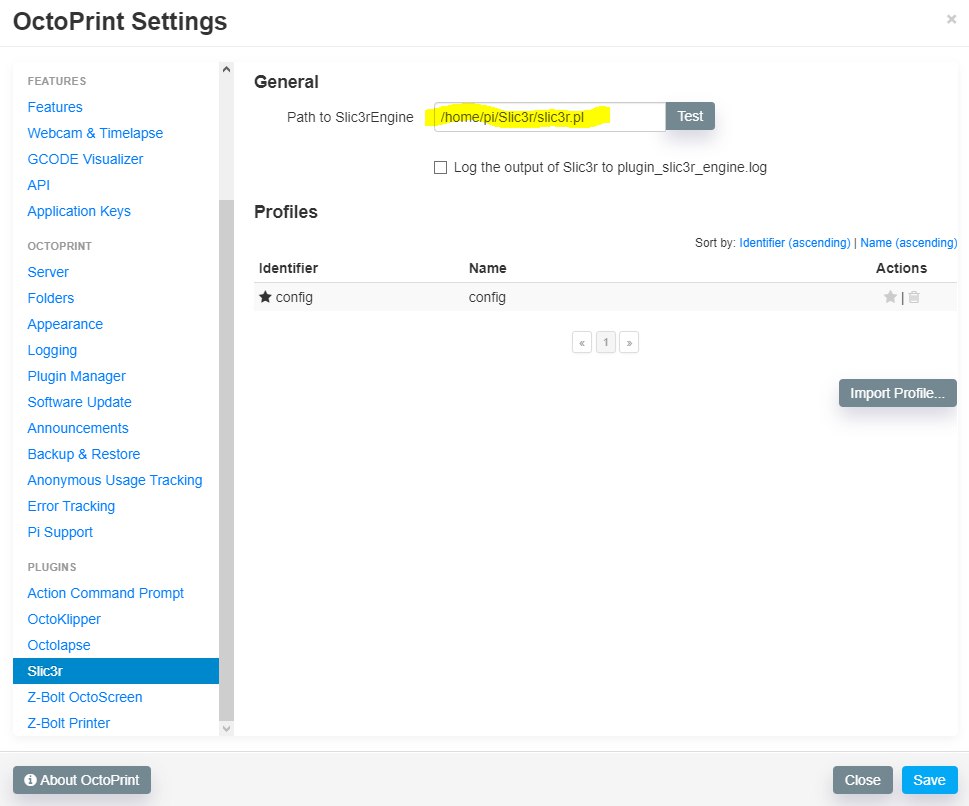Screen dimensions: 969x806
Task: Open Action Command Prompt plugin settings
Action: [106, 593]
